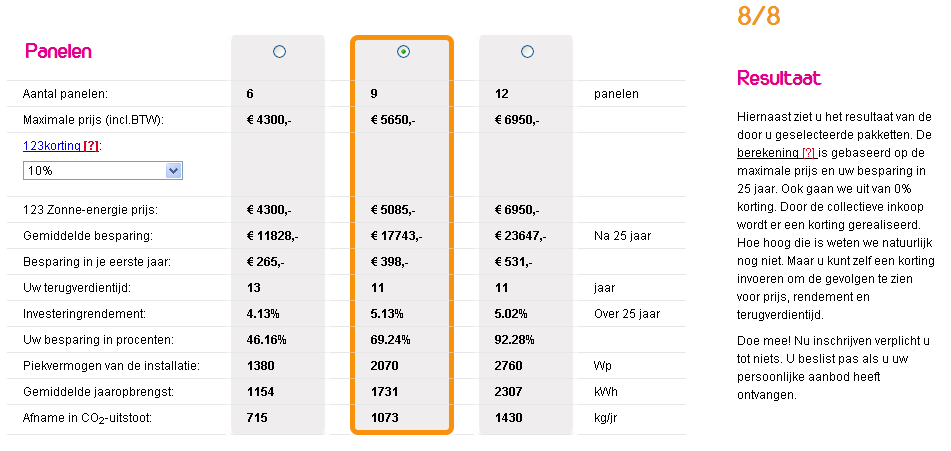Viewport: 951px width, 451px height.
Task: Open the 123korting percentage dropdown
Action: click(102, 170)
